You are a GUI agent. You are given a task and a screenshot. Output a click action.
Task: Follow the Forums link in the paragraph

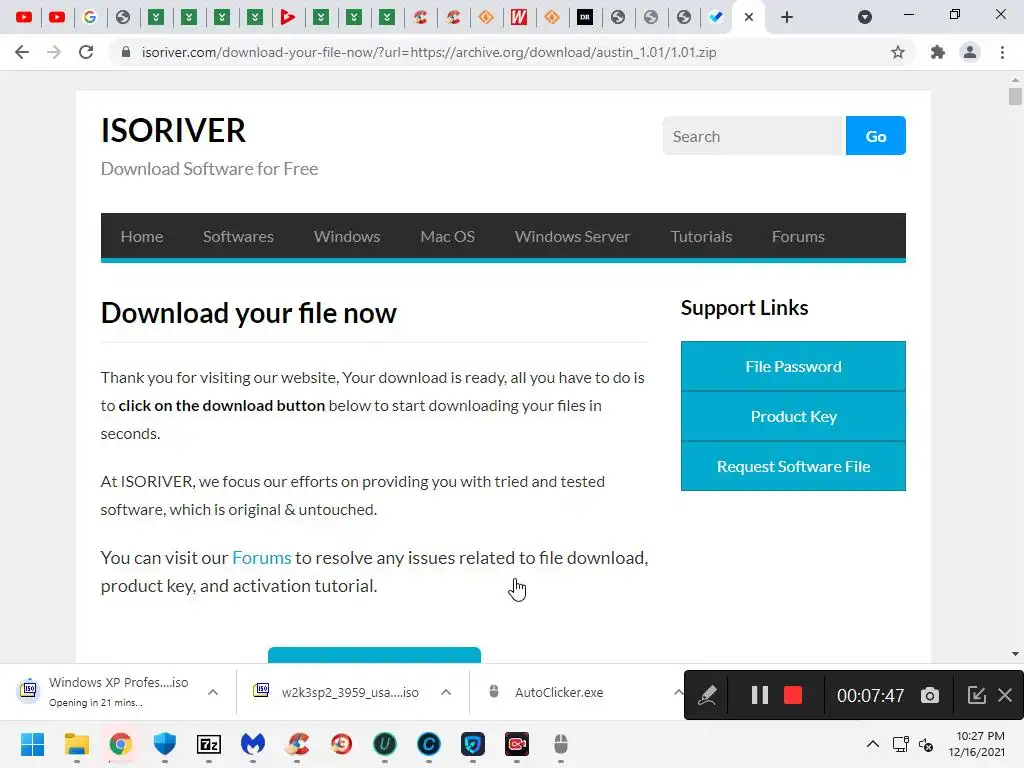point(261,558)
